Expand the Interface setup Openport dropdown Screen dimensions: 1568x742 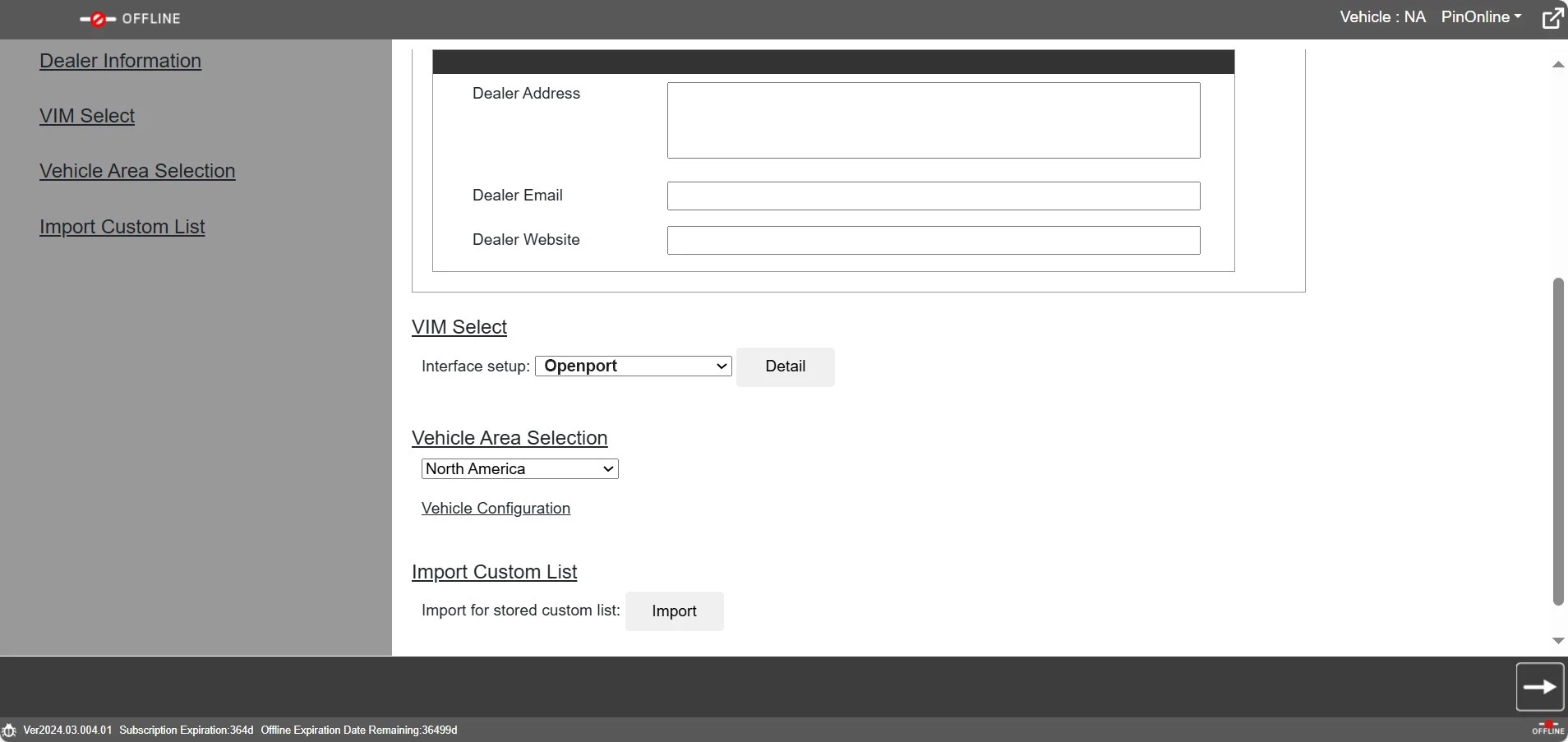633,366
